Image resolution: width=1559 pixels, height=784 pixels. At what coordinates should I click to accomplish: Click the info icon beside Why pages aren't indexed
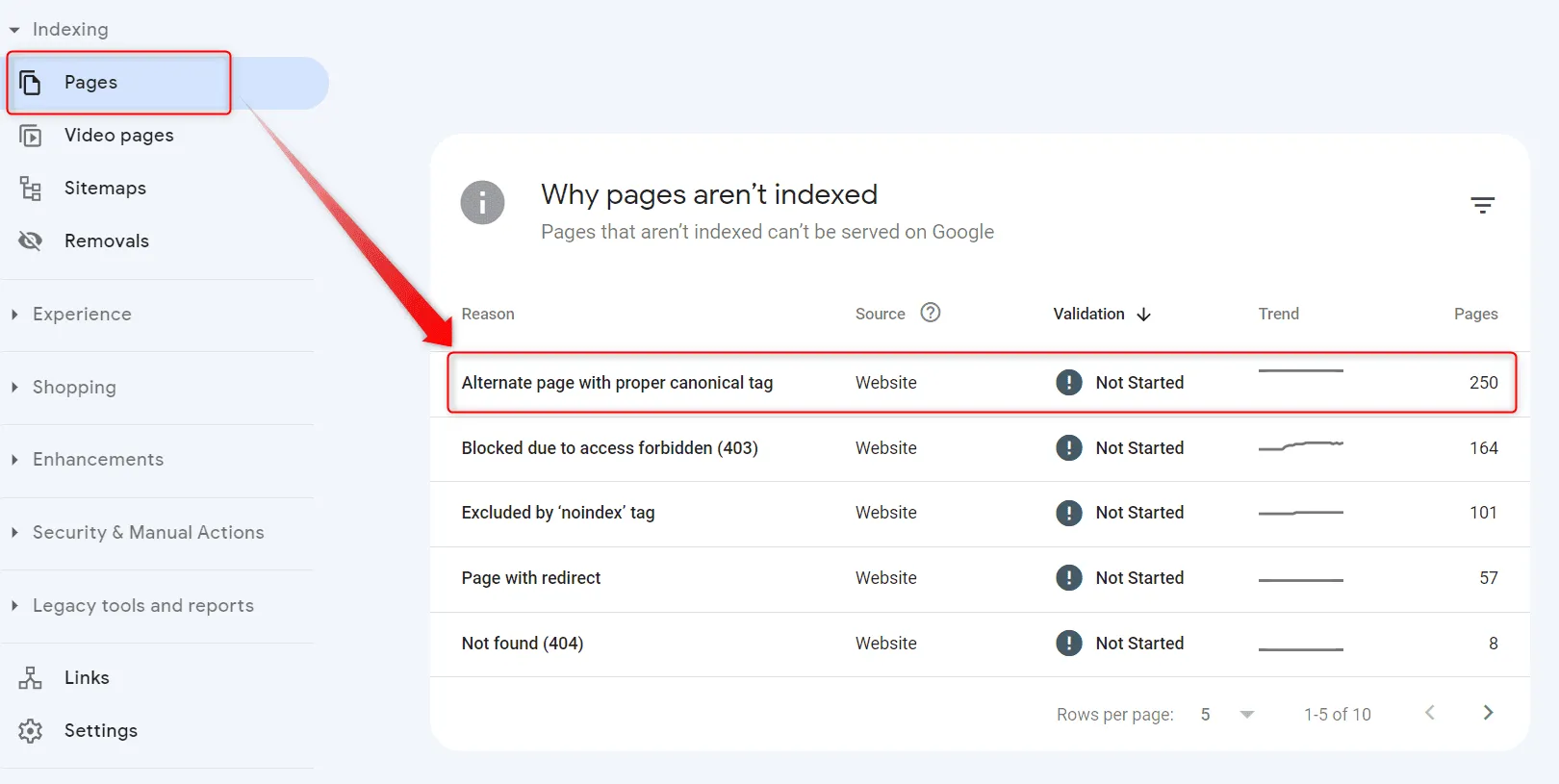(x=482, y=203)
